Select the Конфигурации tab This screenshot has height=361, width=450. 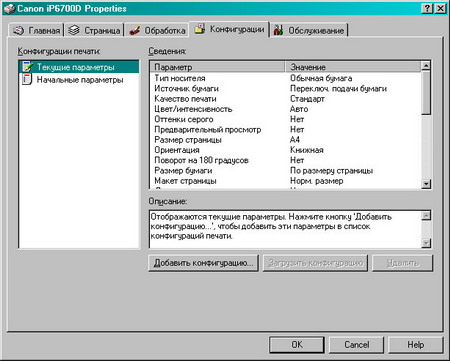tap(229, 29)
